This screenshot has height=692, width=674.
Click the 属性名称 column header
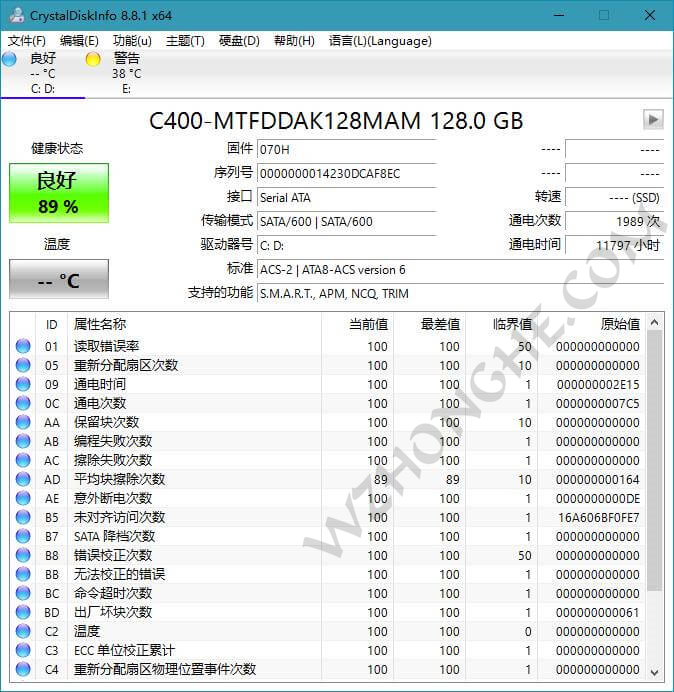[x=194, y=324]
